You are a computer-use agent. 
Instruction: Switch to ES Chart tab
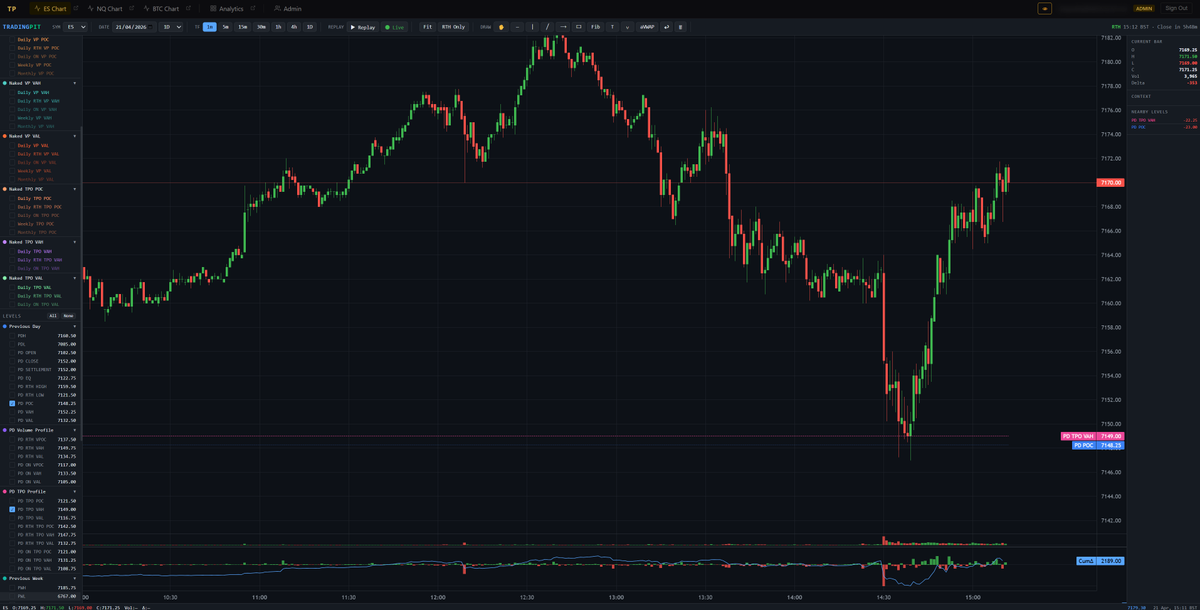pyautogui.click(x=50, y=8)
